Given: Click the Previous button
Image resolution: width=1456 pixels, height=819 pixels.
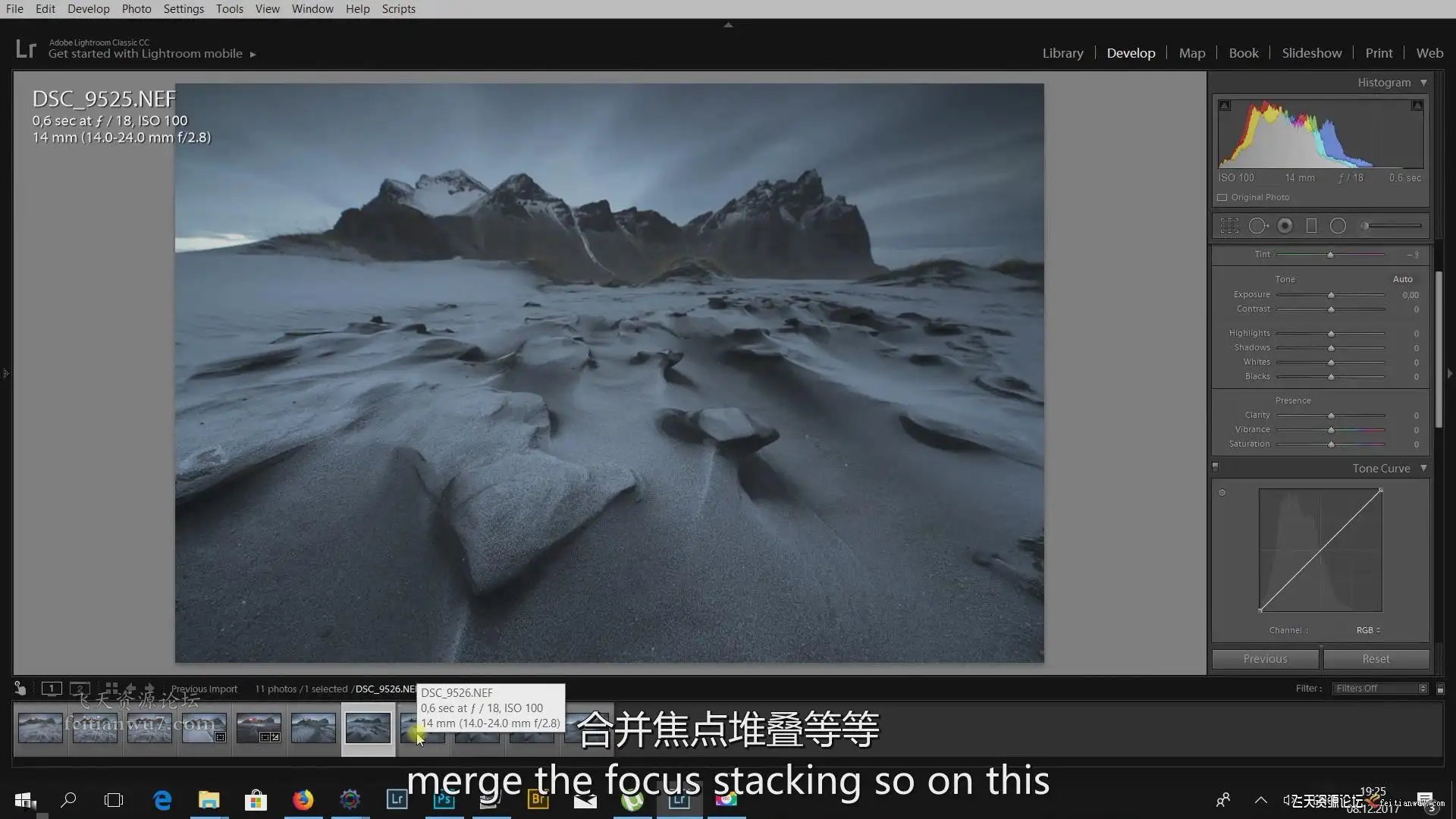Looking at the screenshot, I should coord(1265,659).
